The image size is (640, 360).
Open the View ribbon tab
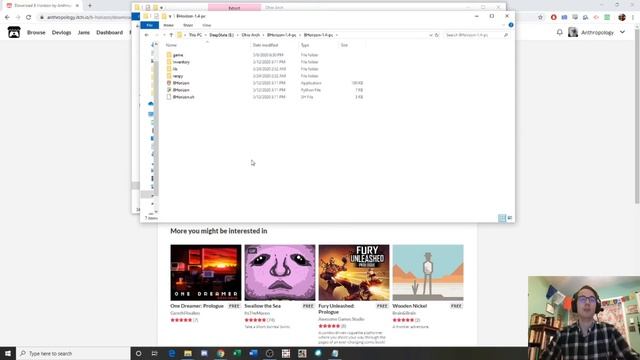pyautogui.click(x=207, y=25)
